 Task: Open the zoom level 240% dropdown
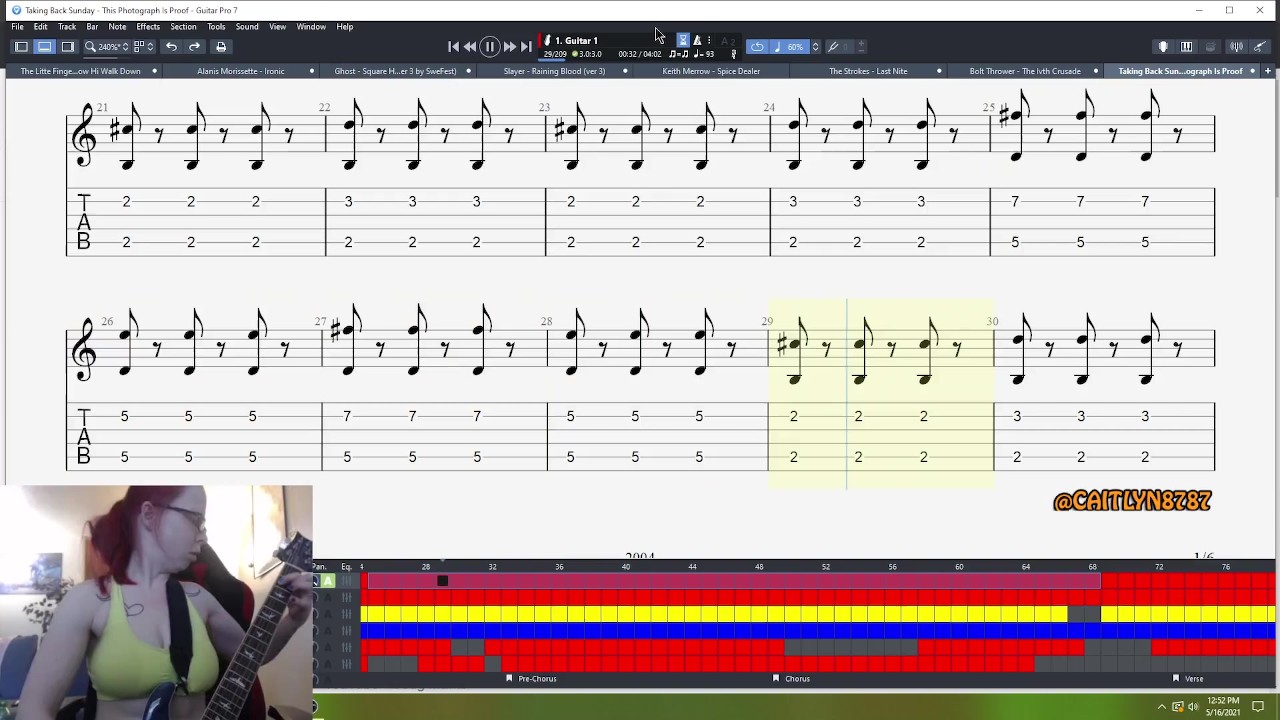pos(124,47)
